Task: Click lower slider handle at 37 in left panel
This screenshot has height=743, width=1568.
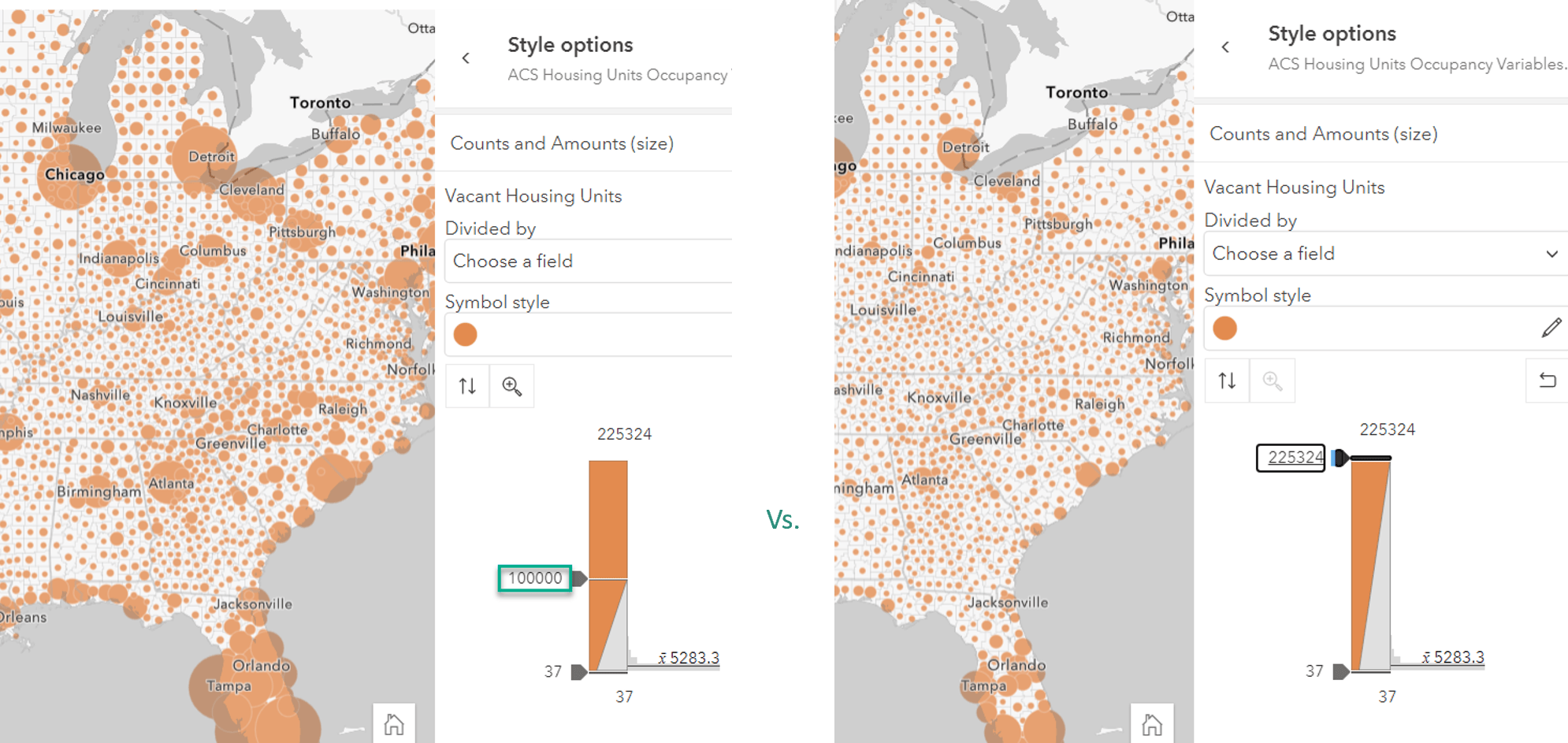Action: 578,672
